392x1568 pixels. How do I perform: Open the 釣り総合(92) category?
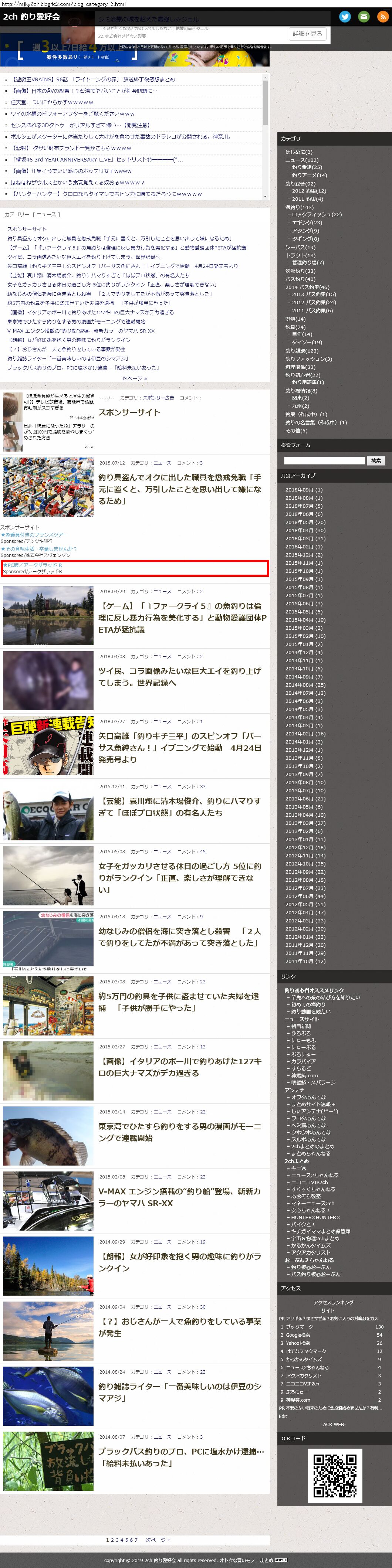click(300, 183)
